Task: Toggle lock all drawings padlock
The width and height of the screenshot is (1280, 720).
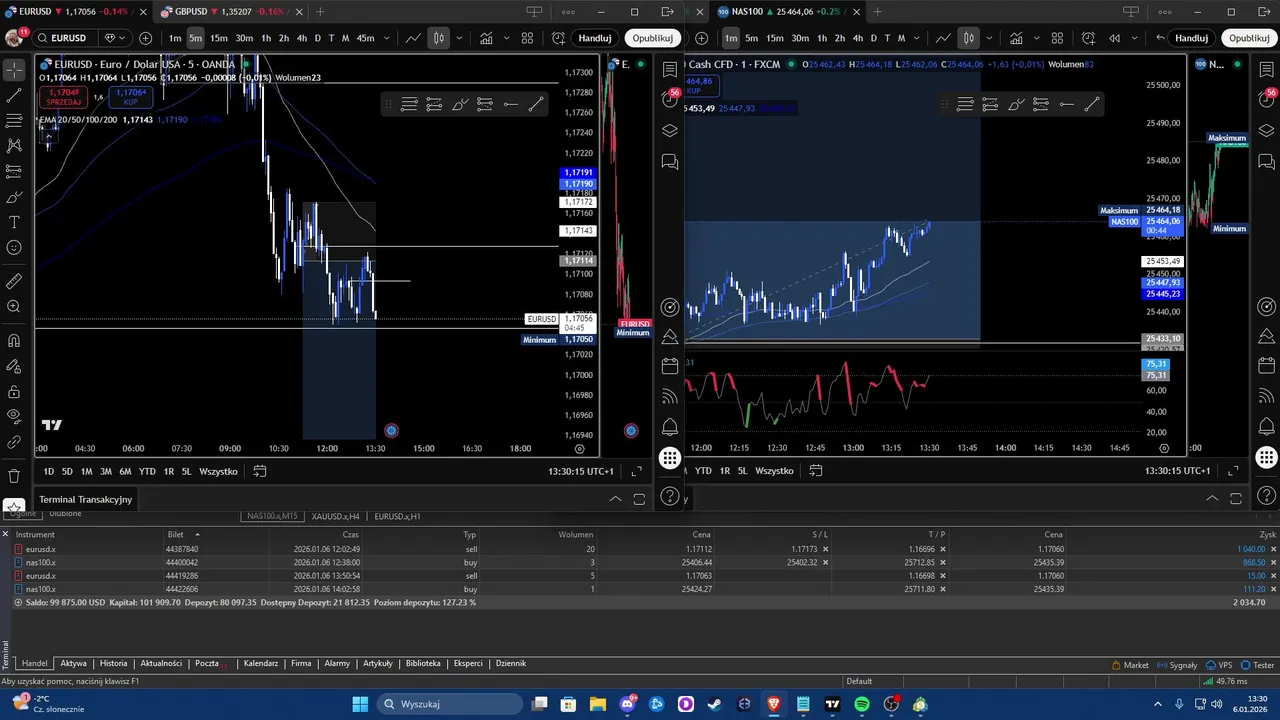Action: click(x=14, y=392)
